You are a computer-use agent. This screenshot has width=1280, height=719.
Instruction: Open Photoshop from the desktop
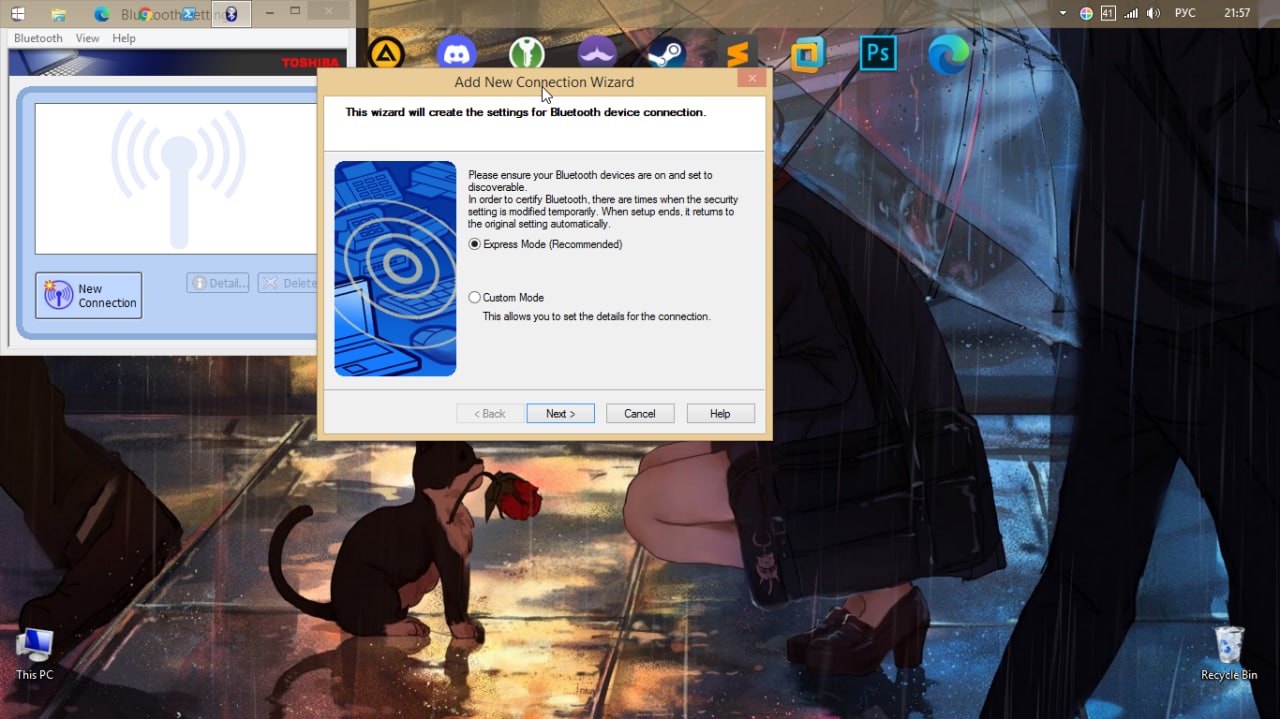878,54
